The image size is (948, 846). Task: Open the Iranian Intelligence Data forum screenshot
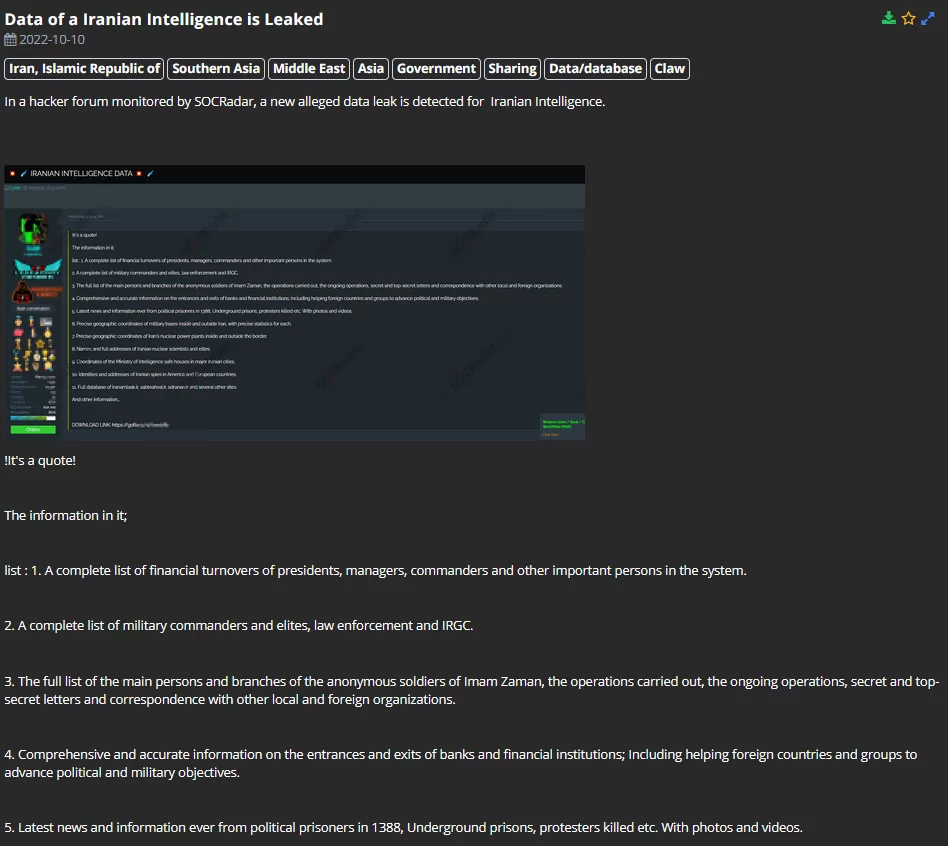tap(294, 302)
